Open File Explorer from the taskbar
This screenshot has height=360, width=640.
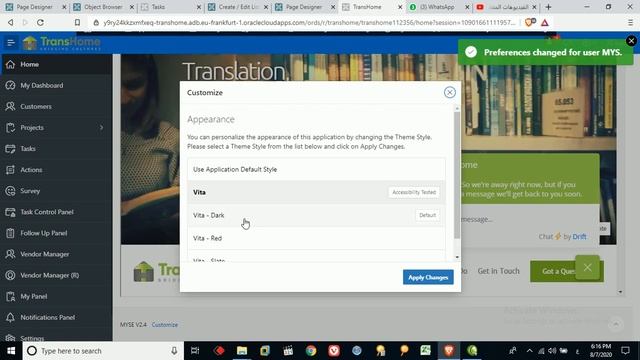(242, 351)
